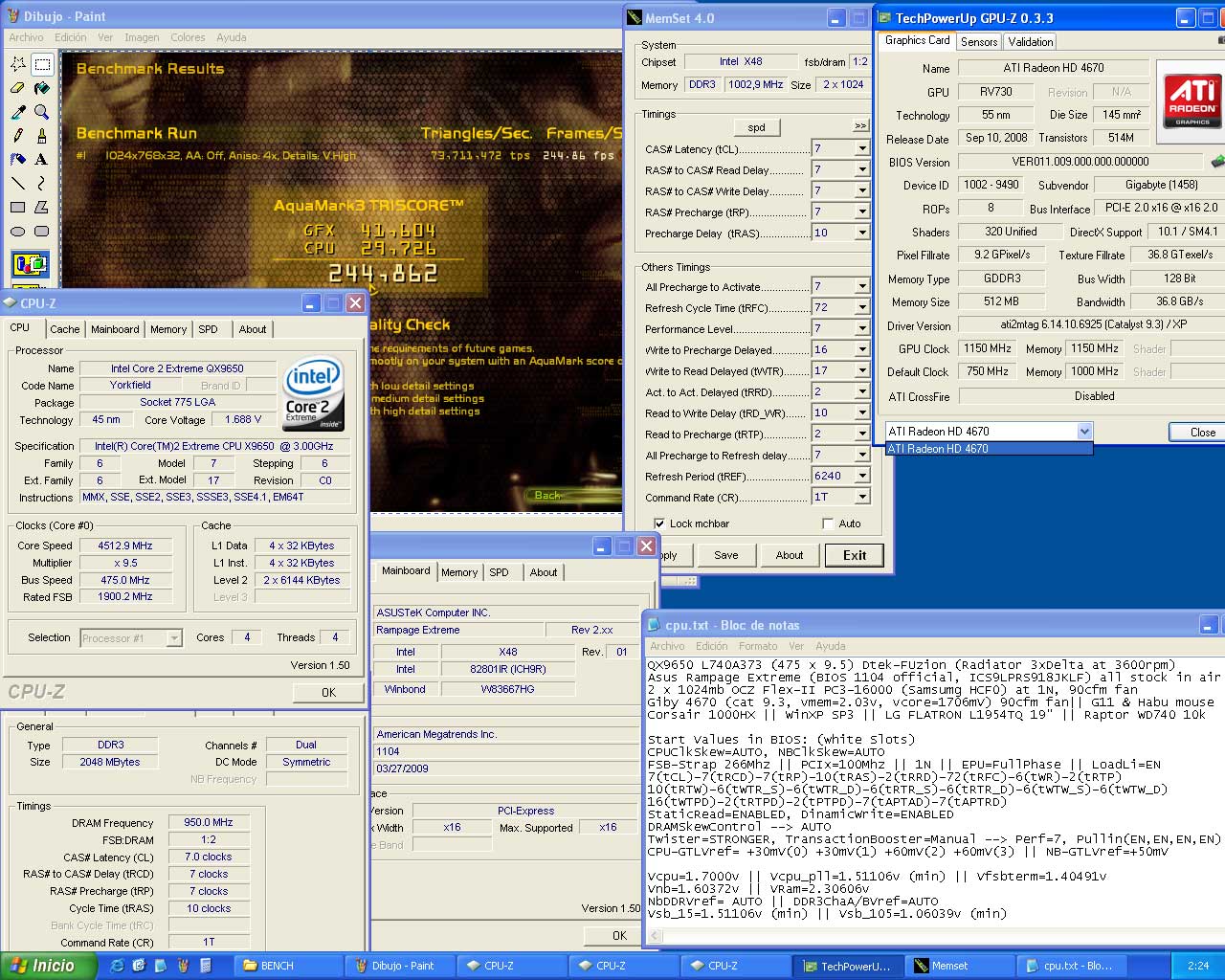Open the Formato menu in Notepad
This screenshot has width=1225, height=980.
(758, 646)
